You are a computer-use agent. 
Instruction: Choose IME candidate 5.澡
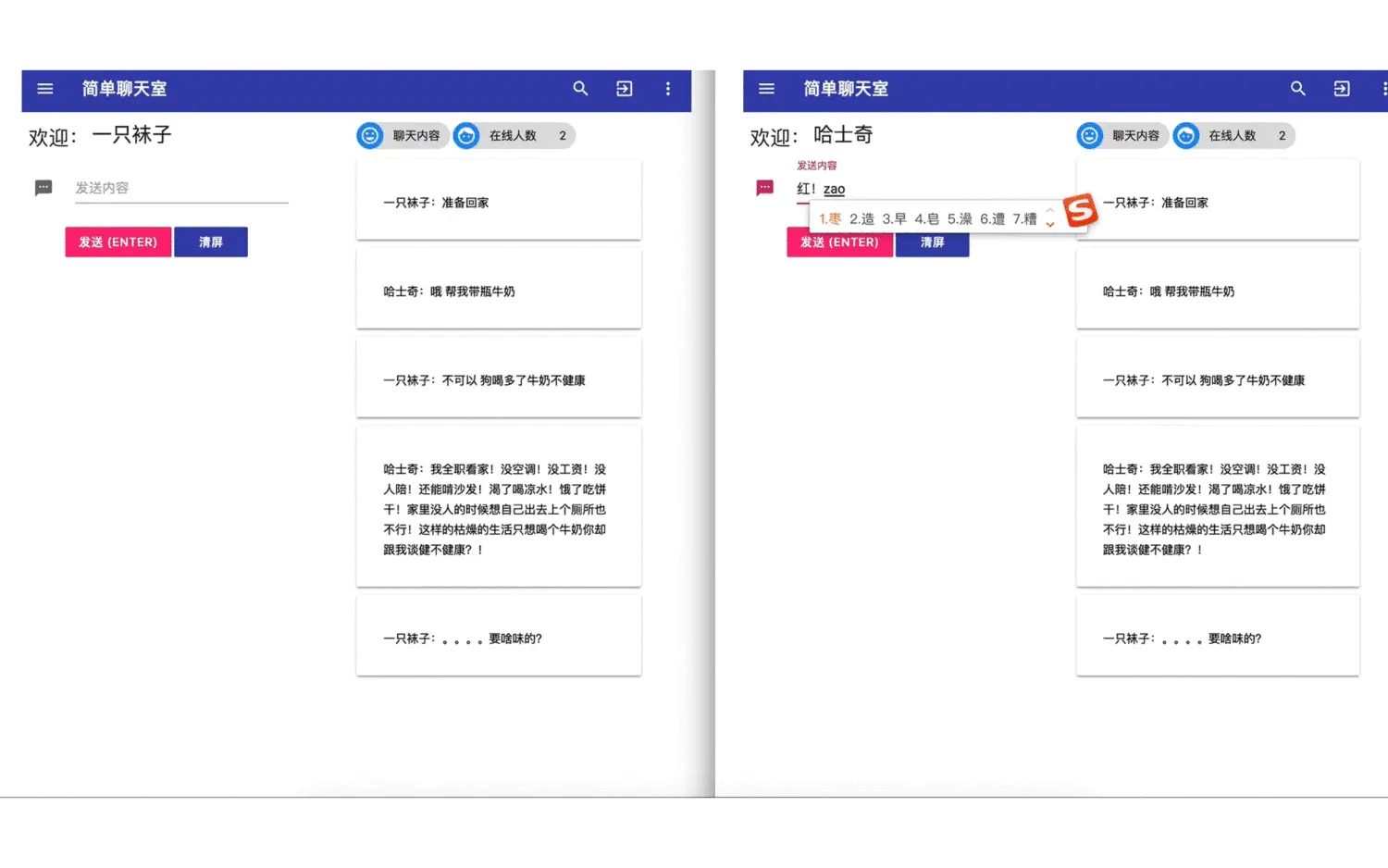960,219
